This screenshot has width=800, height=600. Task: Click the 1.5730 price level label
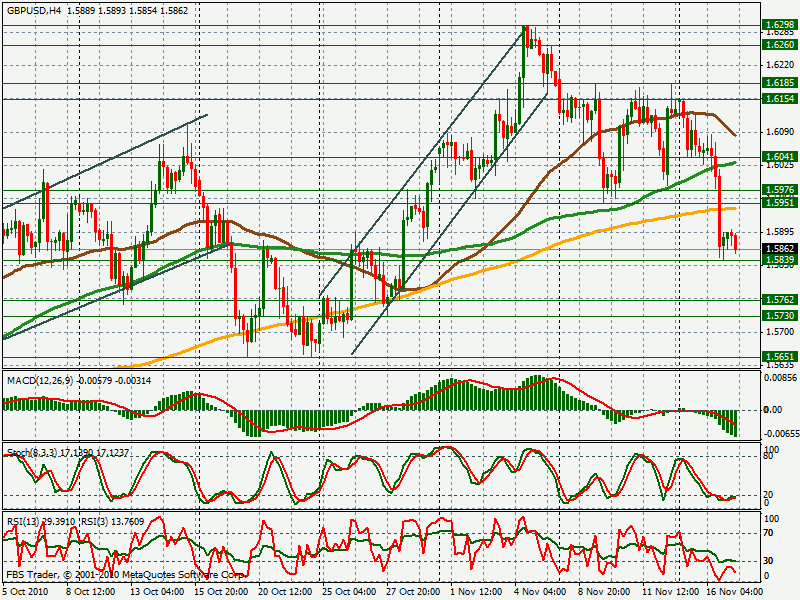point(780,316)
